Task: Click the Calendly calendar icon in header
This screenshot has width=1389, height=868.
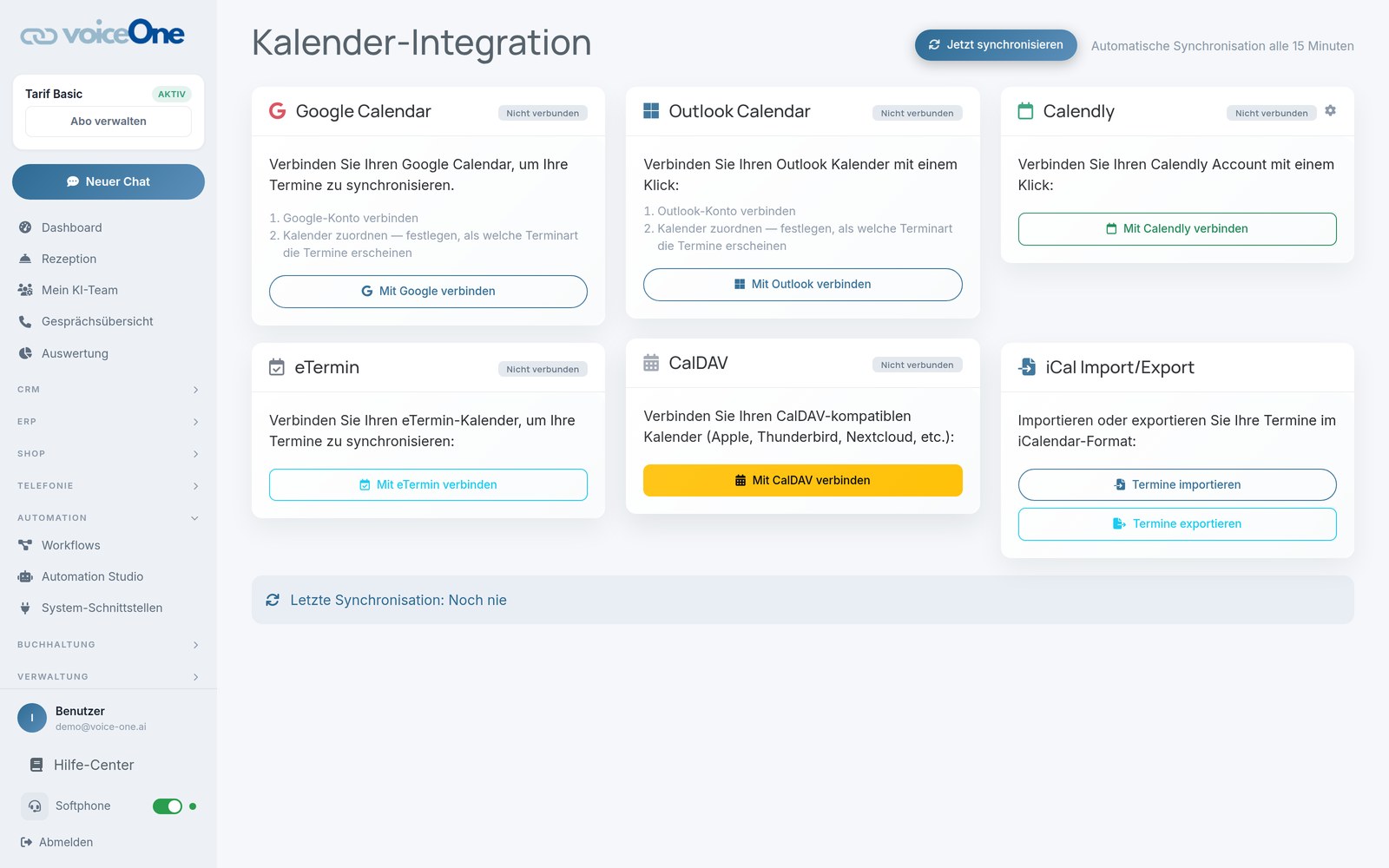Action: 1025,111
